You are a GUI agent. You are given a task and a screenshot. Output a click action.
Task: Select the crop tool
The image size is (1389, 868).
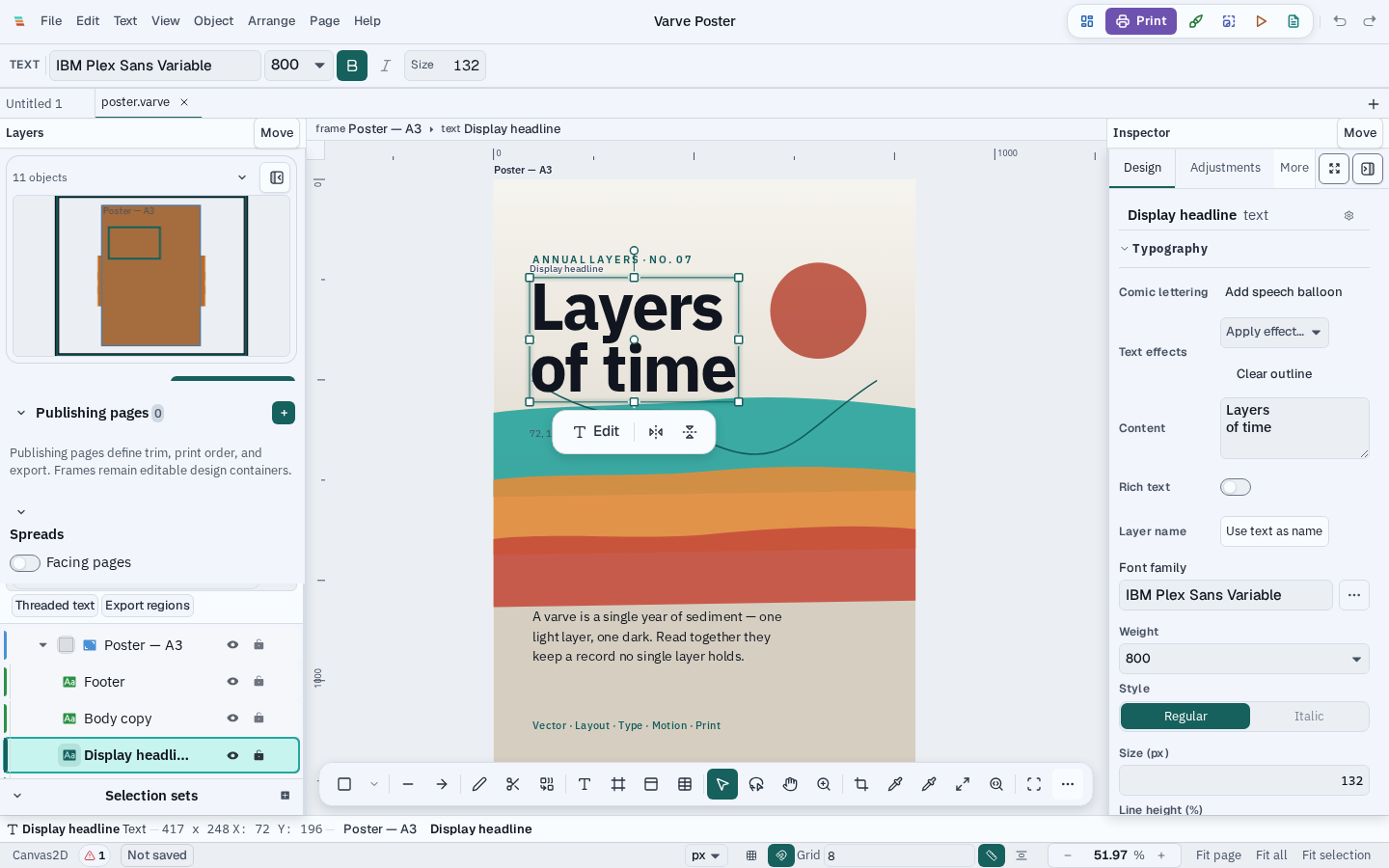point(861,784)
